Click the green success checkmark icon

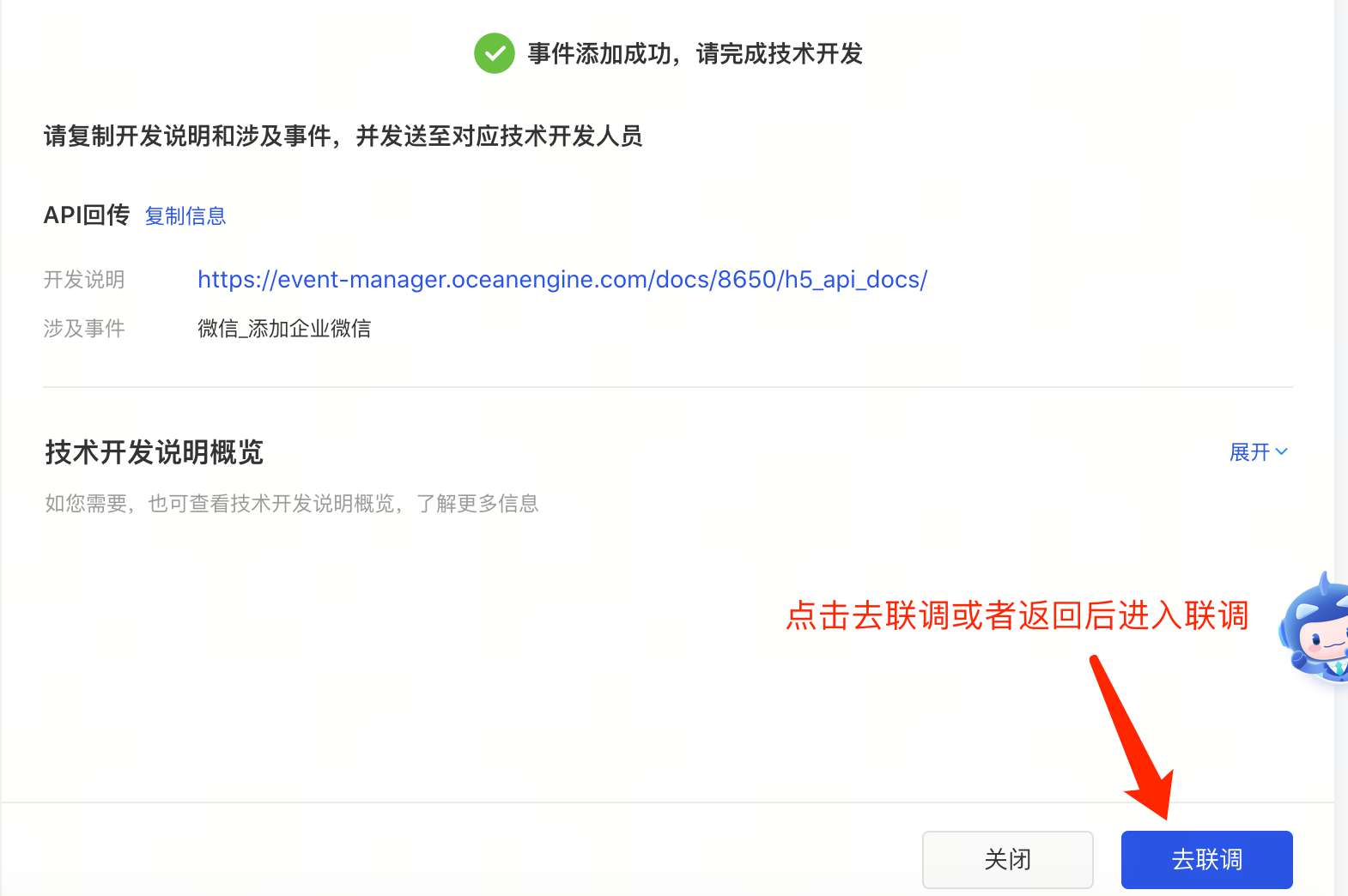pyautogui.click(x=495, y=53)
